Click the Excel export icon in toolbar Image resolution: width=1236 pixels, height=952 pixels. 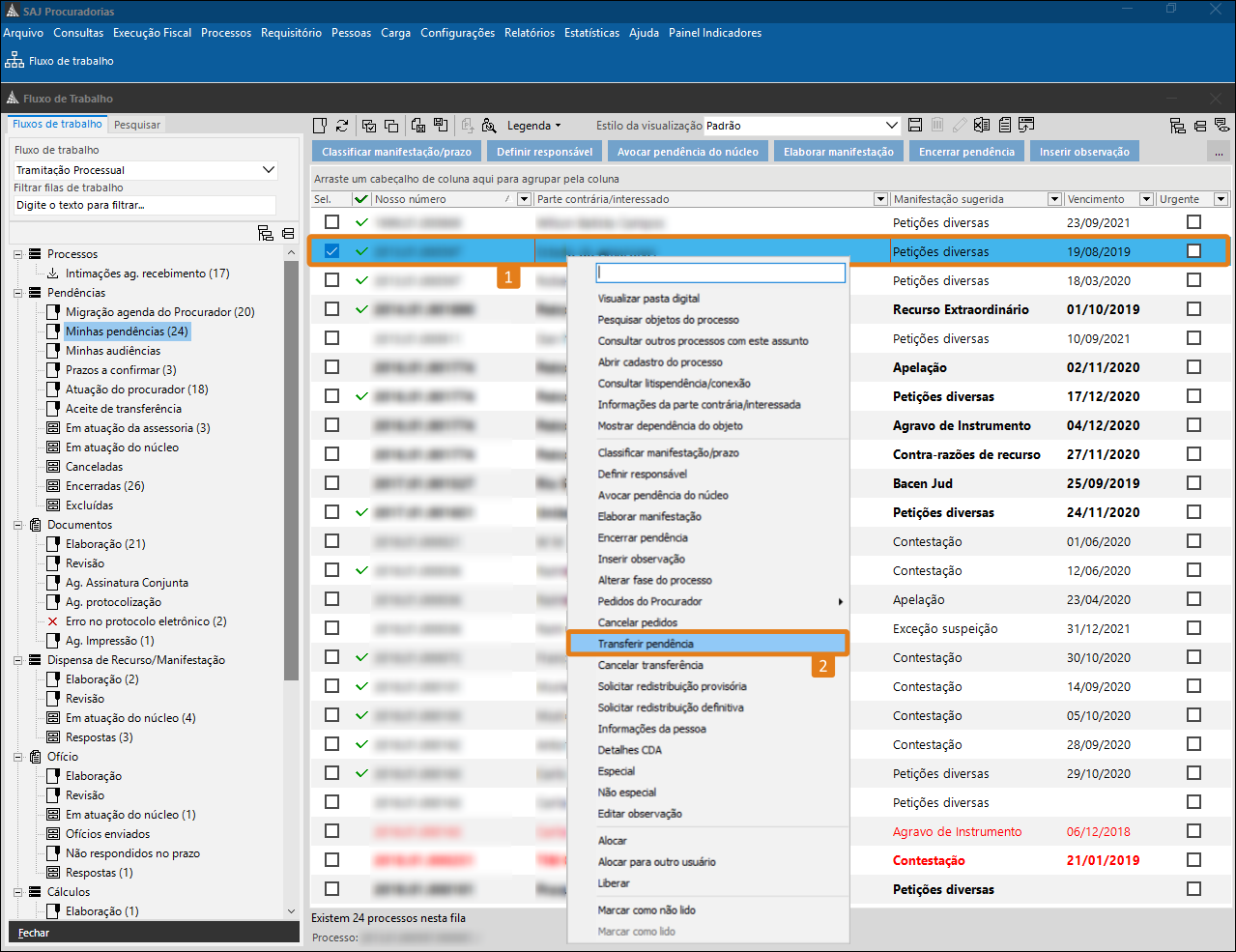982,126
